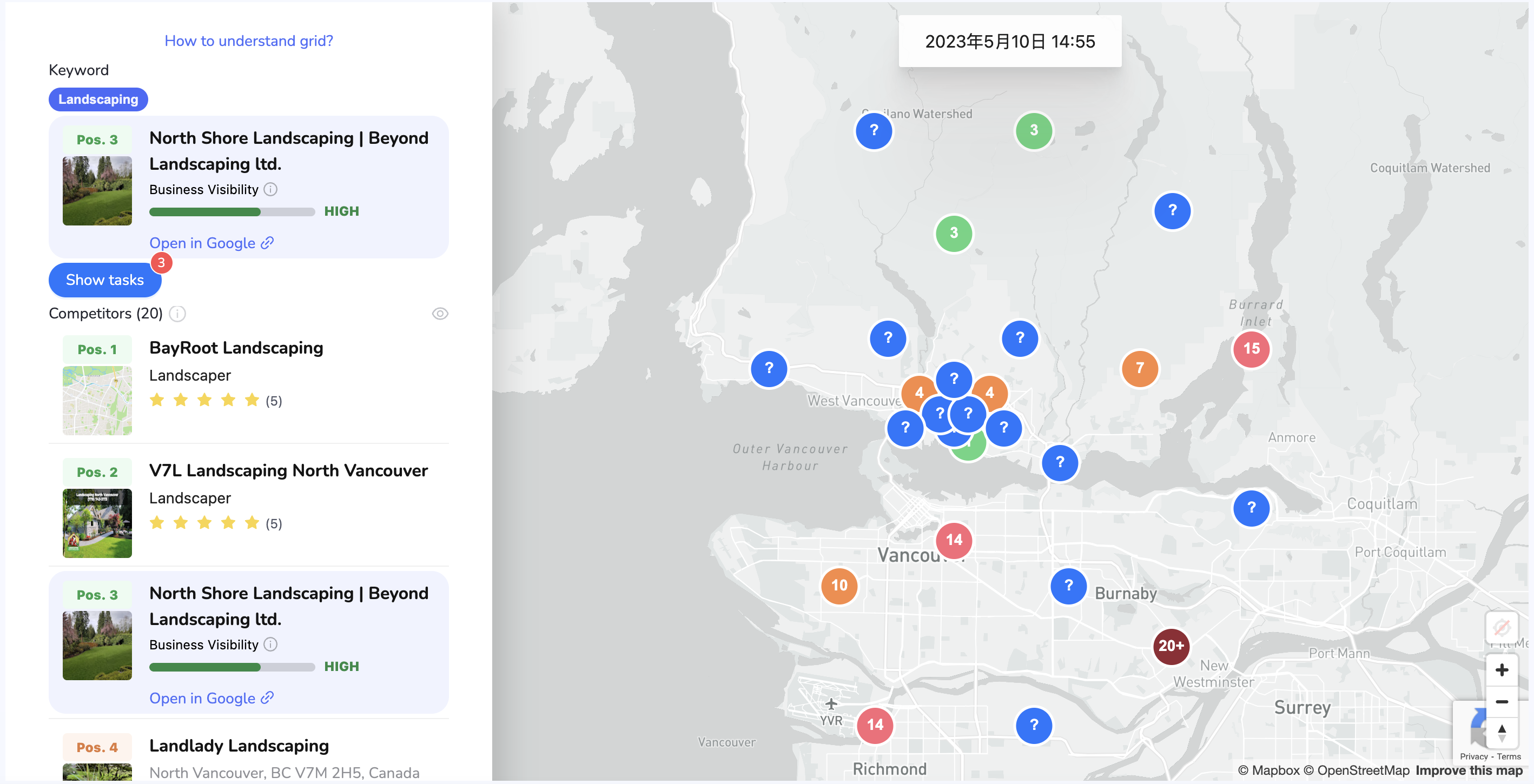This screenshot has height=784, width=1534.
Task: Click rank 10 marker west of Vancouver
Action: point(839,586)
